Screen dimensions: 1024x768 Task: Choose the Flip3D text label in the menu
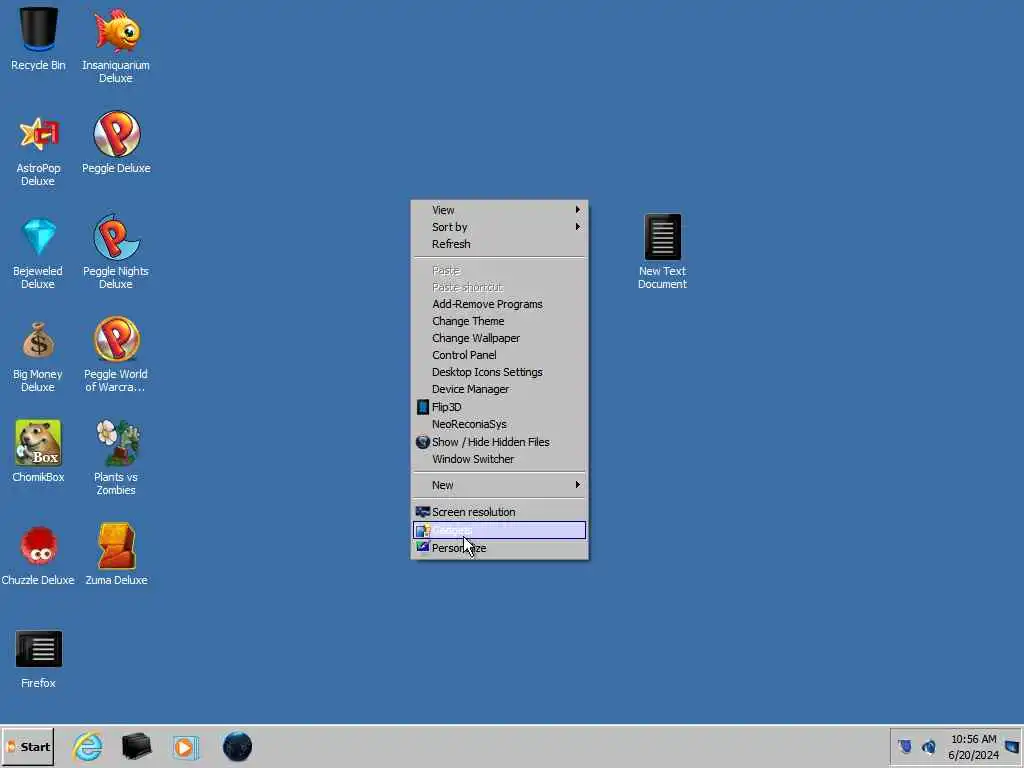pos(447,407)
